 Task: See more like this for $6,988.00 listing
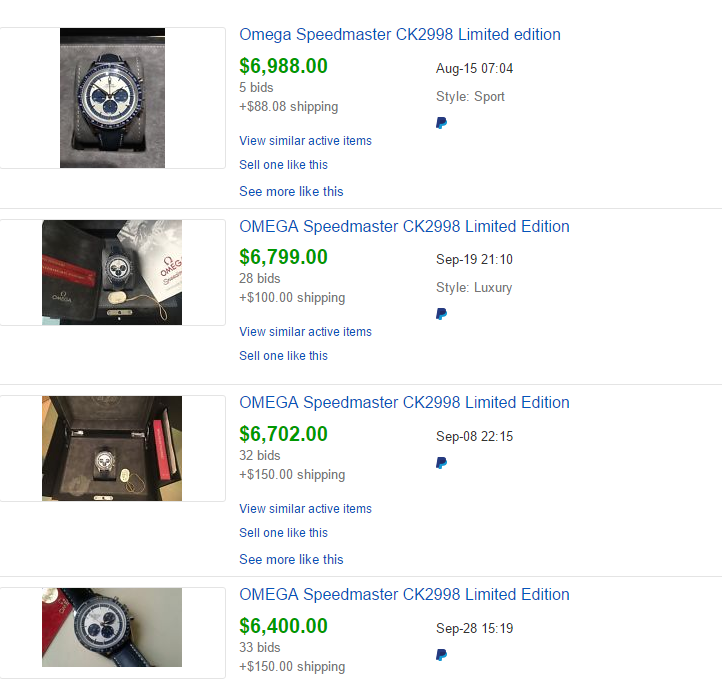point(291,191)
